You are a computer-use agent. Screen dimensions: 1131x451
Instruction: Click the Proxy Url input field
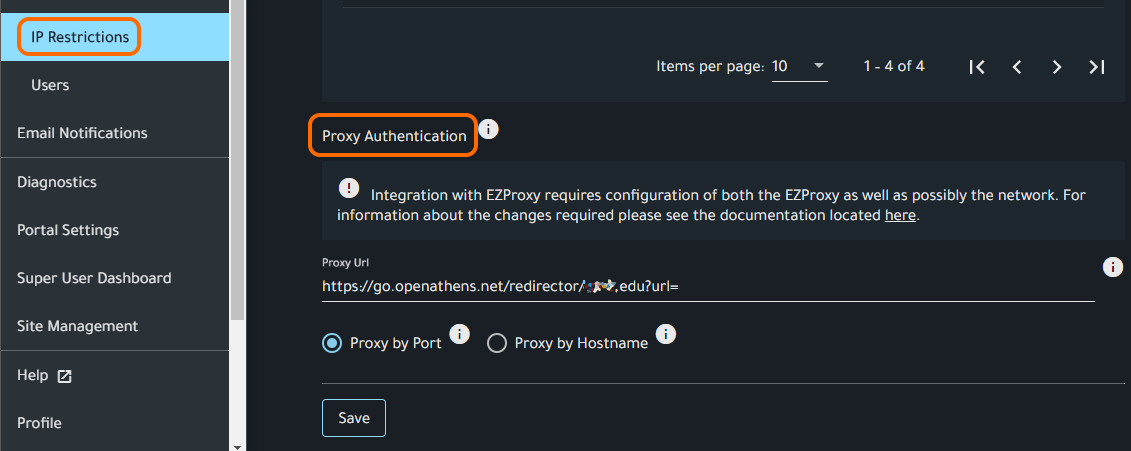(700, 286)
